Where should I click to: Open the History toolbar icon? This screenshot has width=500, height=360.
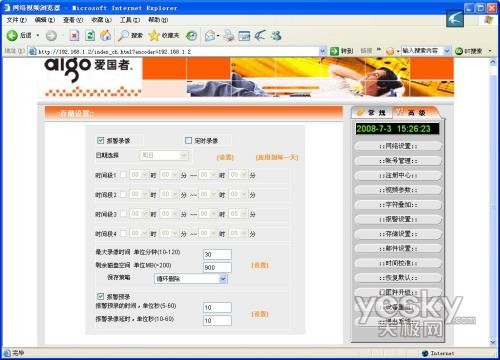point(191,35)
